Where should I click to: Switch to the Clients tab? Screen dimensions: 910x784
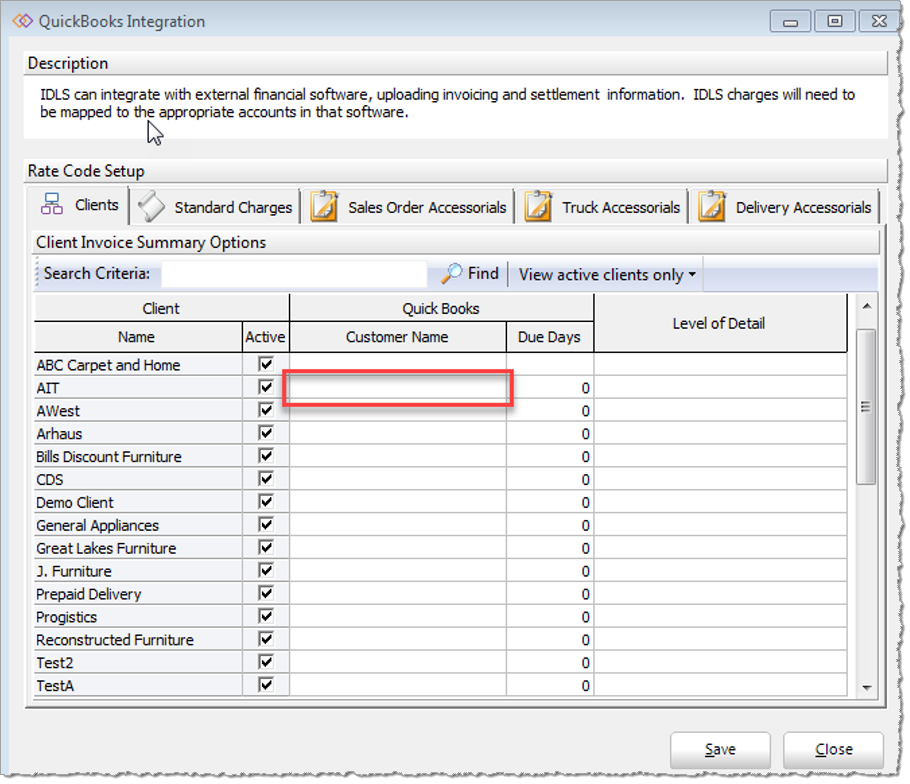tap(77, 205)
